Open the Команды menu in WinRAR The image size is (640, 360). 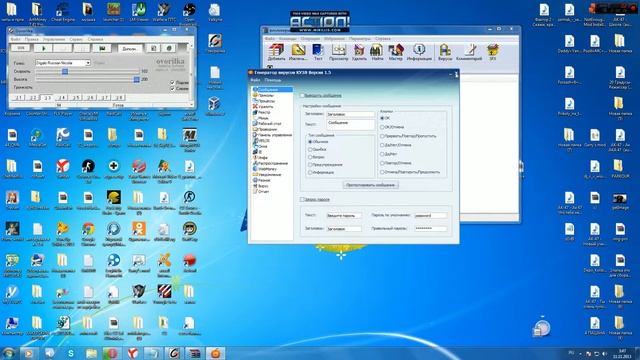pyautogui.click(x=287, y=39)
